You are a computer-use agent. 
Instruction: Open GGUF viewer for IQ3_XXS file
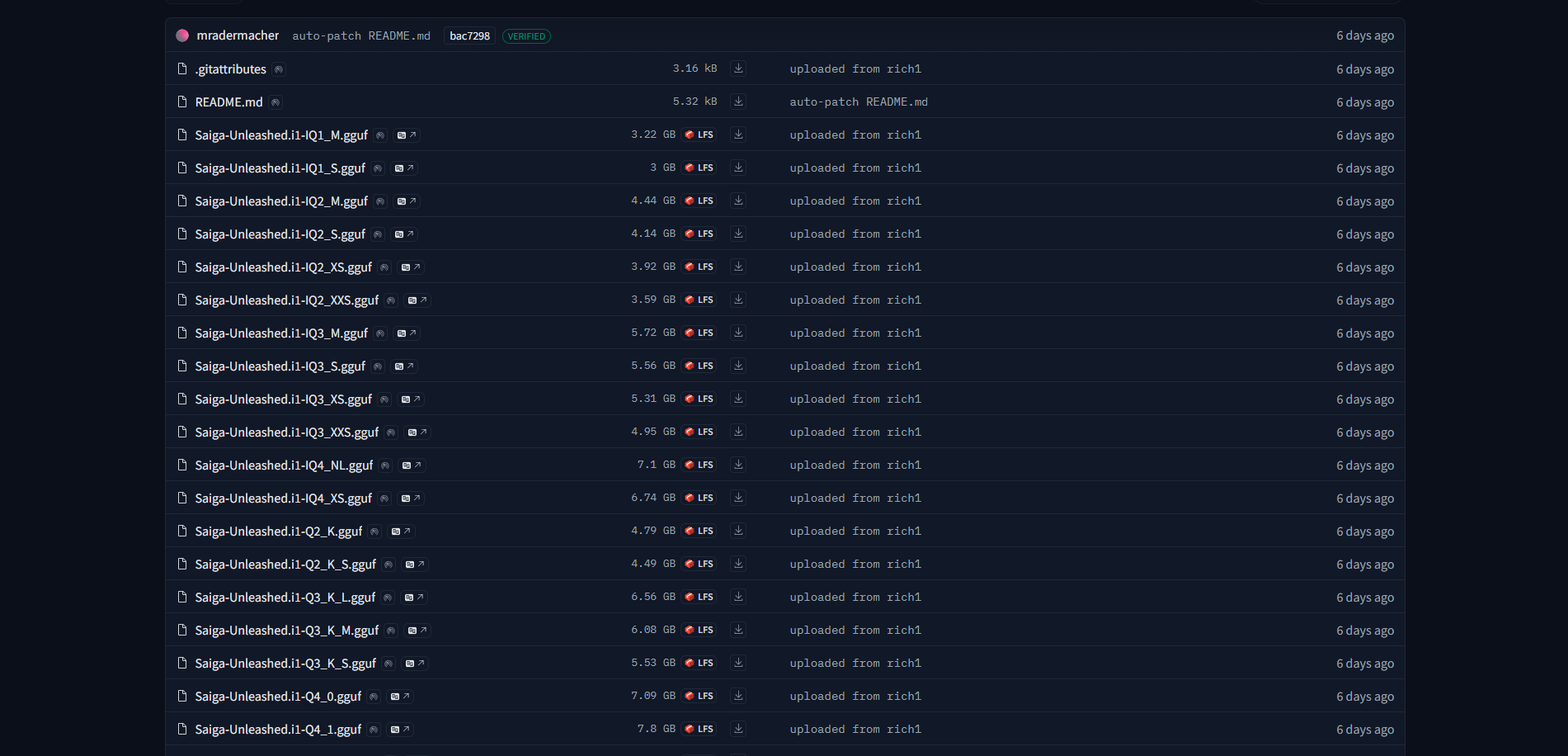(x=417, y=432)
